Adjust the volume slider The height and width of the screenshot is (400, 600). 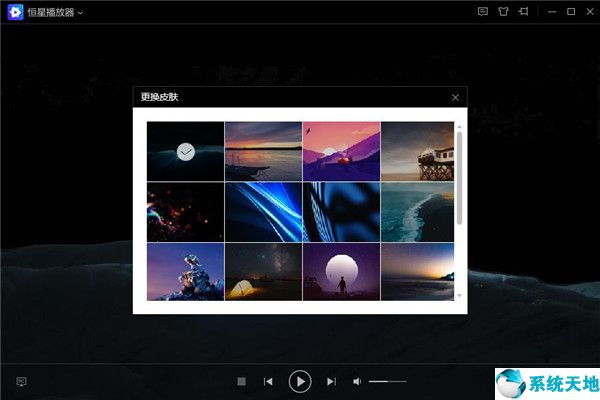(x=387, y=382)
